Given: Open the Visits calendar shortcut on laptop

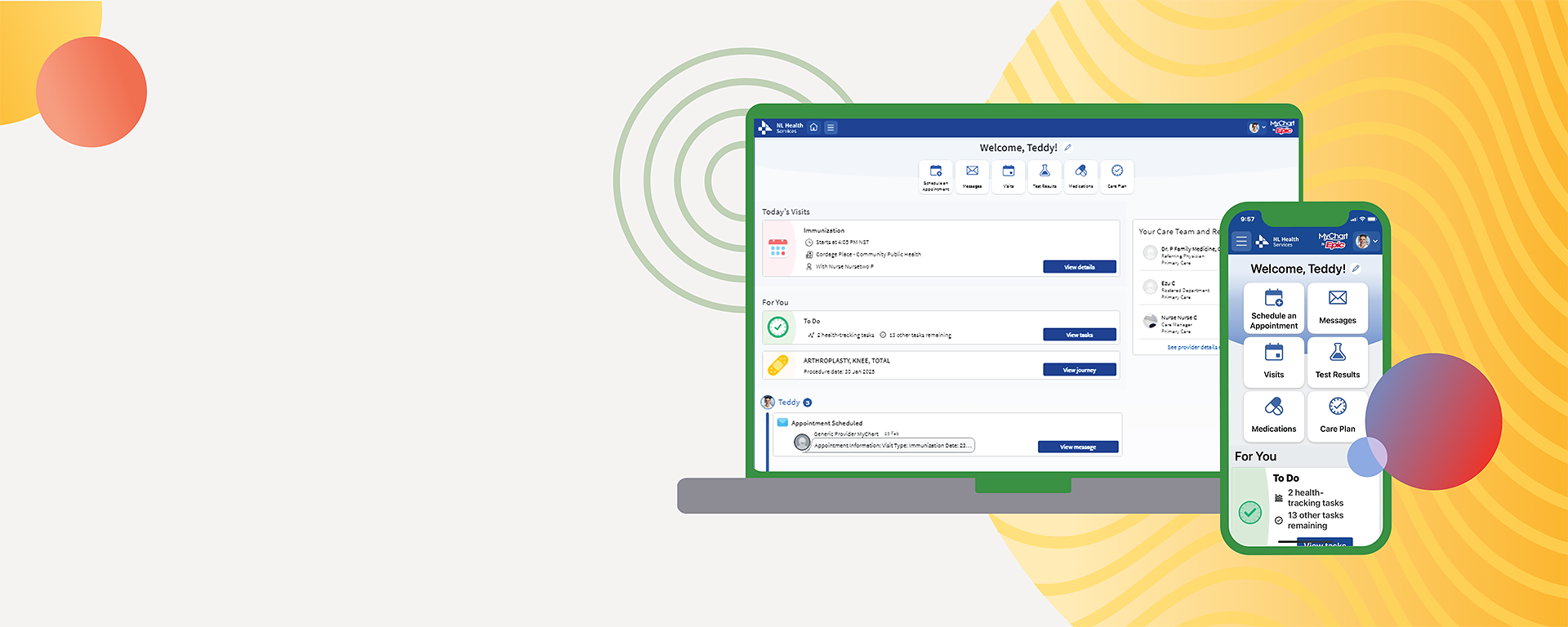Looking at the screenshot, I should [x=1009, y=176].
